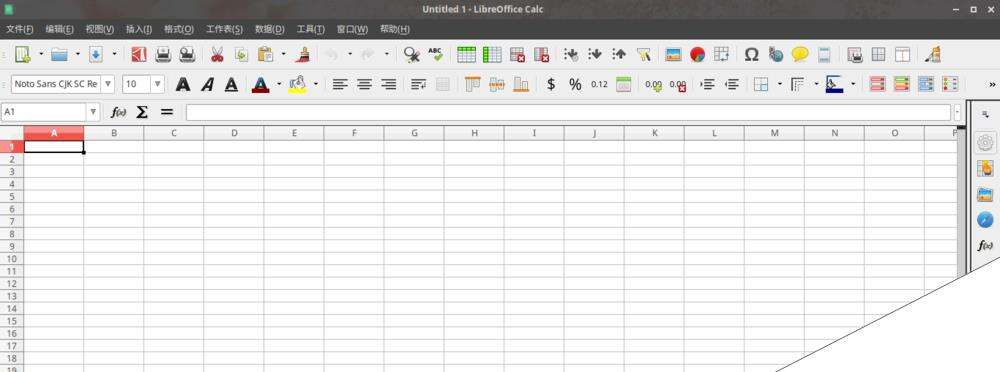Viewport: 1000px width, 372px height.
Task: Insert a comment with the yellow bubble
Action: (800, 55)
